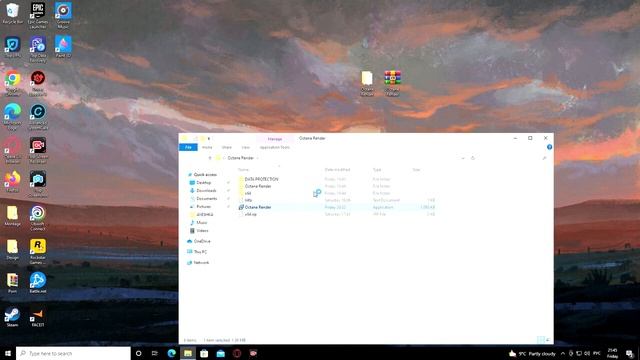This screenshot has width=640, height=360.
Task: Select the Octane Render WinRAR archive on desktop
Action: coord(392,83)
